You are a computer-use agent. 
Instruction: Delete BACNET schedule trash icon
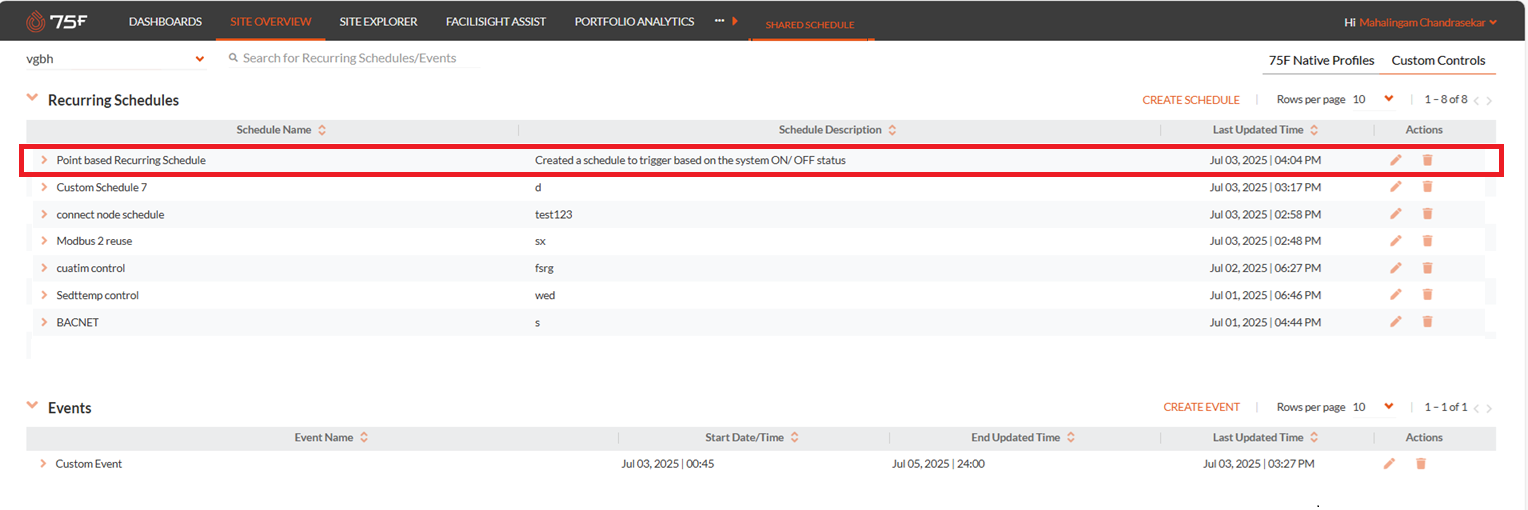coord(1427,322)
